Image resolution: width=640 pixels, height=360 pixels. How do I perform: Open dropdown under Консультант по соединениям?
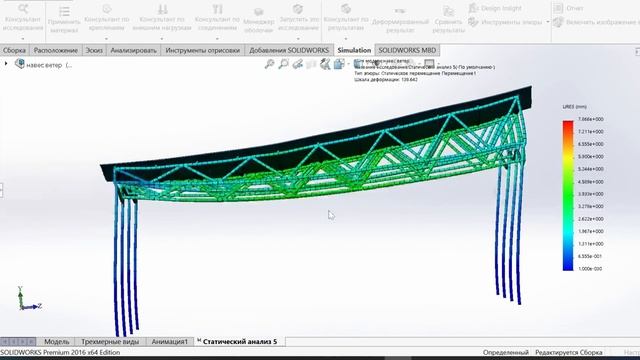[217, 38]
